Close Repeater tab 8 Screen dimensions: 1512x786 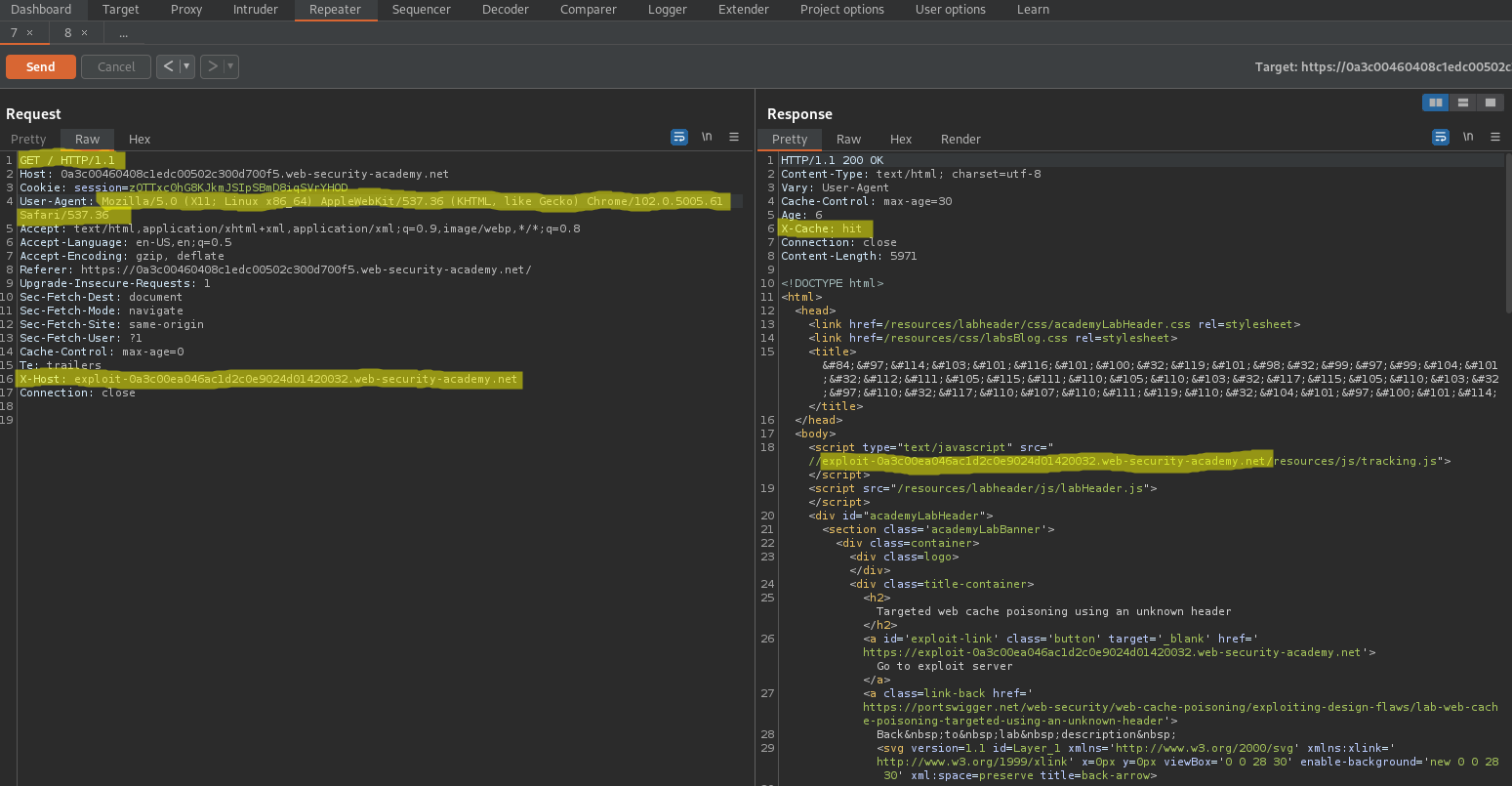click(84, 33)
